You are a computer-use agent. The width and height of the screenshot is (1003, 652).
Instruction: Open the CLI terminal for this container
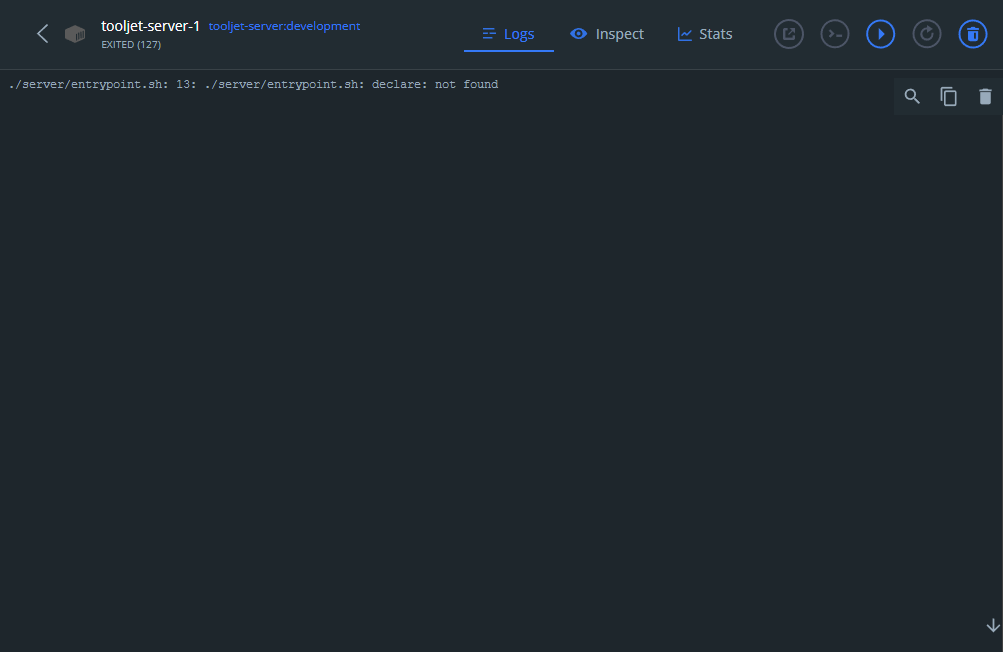(835, 34)
